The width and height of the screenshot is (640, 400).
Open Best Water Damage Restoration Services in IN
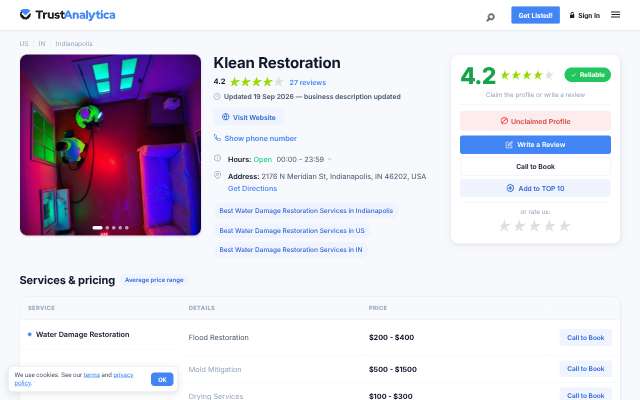tap(291, 249)
